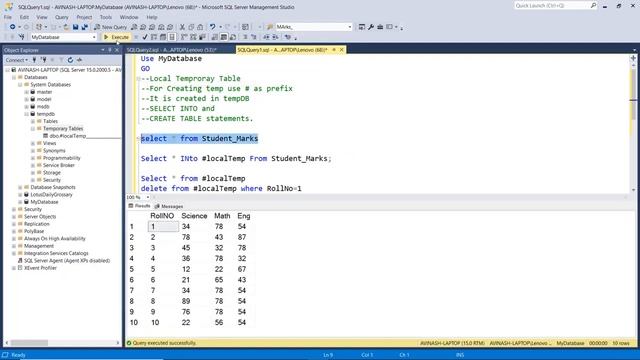Expand the Server Objects node
The image size is (640, 360).
pos(13,217)
